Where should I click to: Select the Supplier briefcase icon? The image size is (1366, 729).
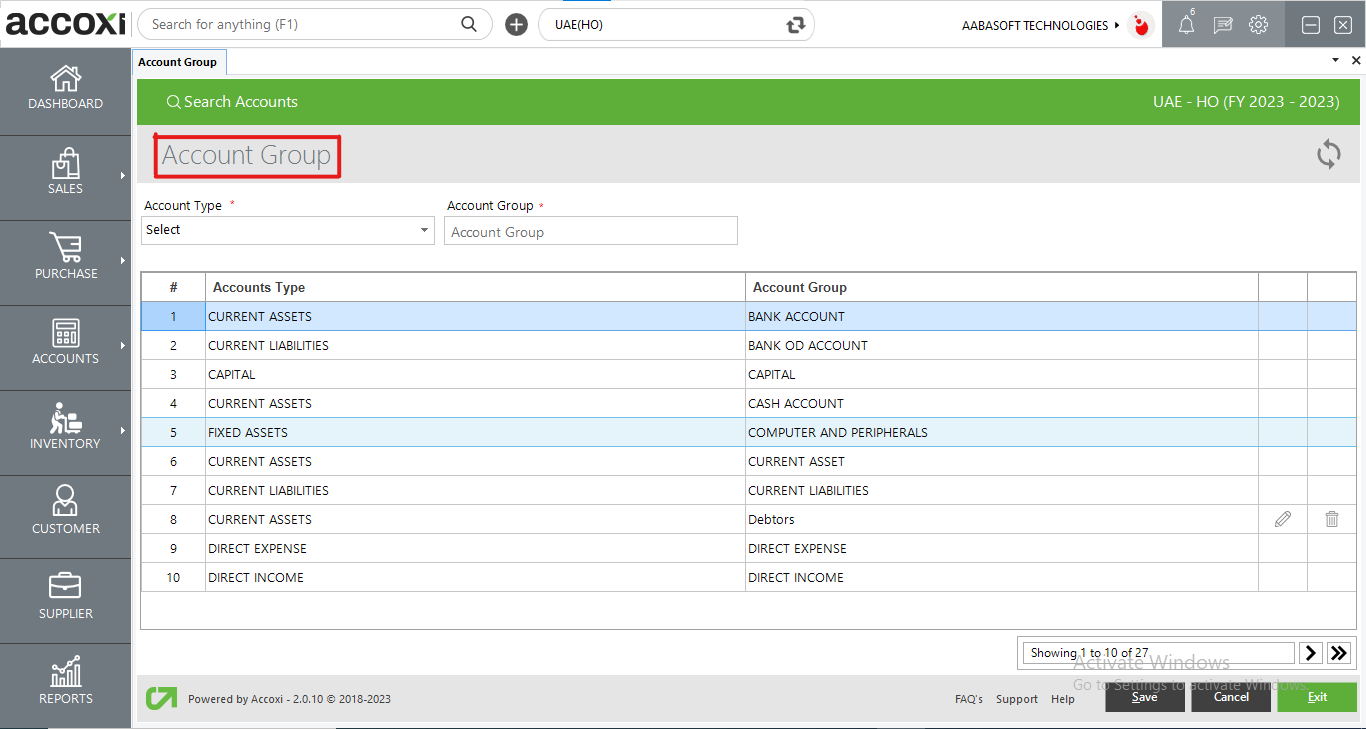point(65,595)
